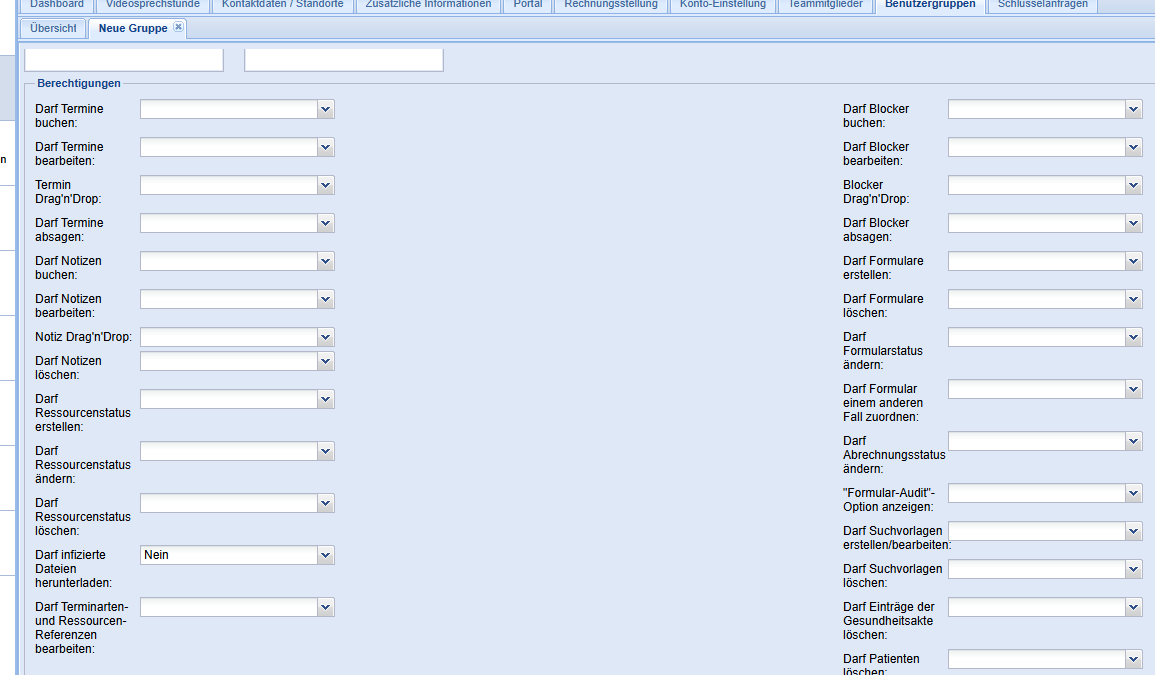Viewport: 1155px width, 675px height.
Task: Click the first text field above Berechtigungen
Action: tap(124, 60)
